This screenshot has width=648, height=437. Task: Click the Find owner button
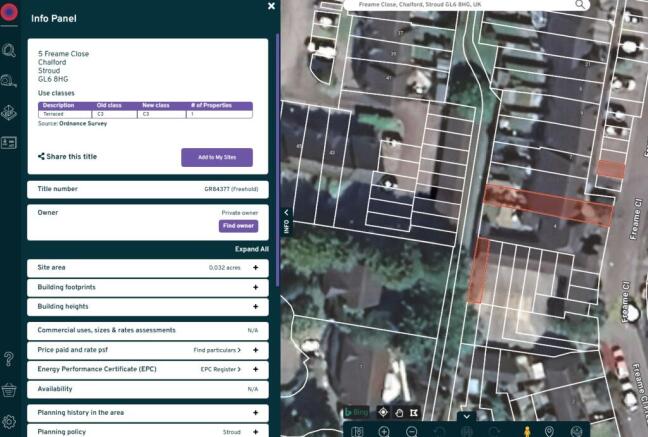tap(239, 226)
